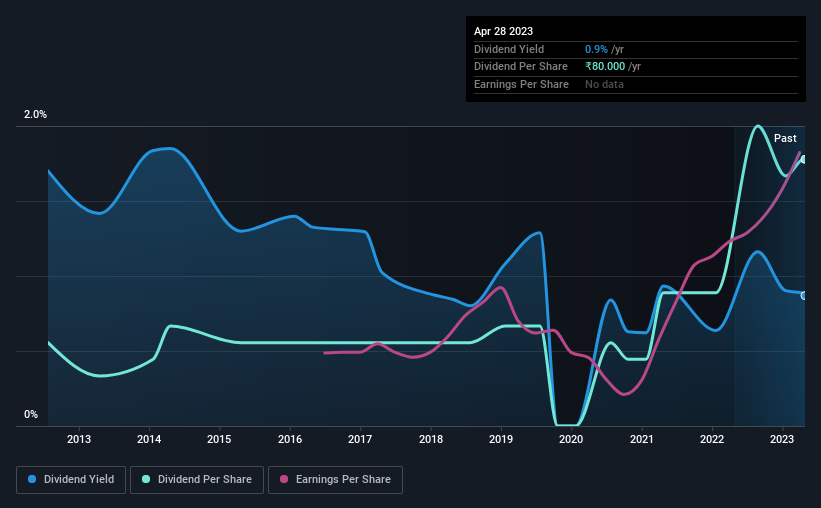Click the teal Dividend Per Share legend dot

click(x=146, y=479)
